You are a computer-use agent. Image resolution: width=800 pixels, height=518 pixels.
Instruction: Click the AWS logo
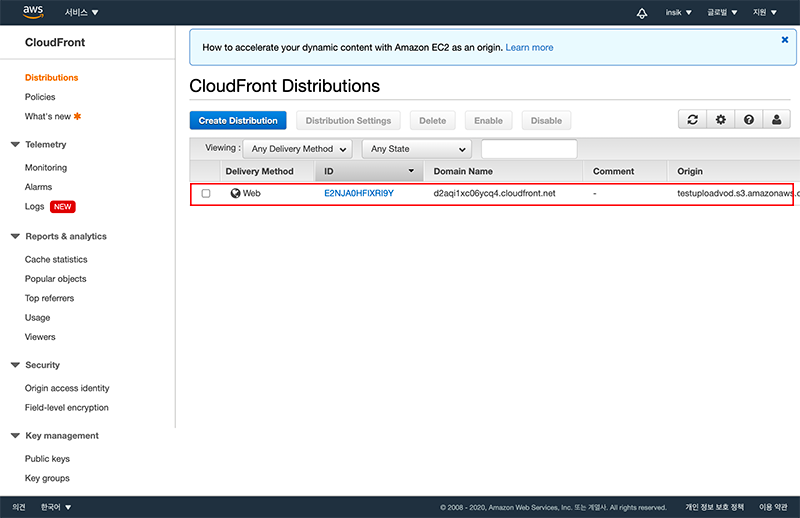click(x=33, y=12)
